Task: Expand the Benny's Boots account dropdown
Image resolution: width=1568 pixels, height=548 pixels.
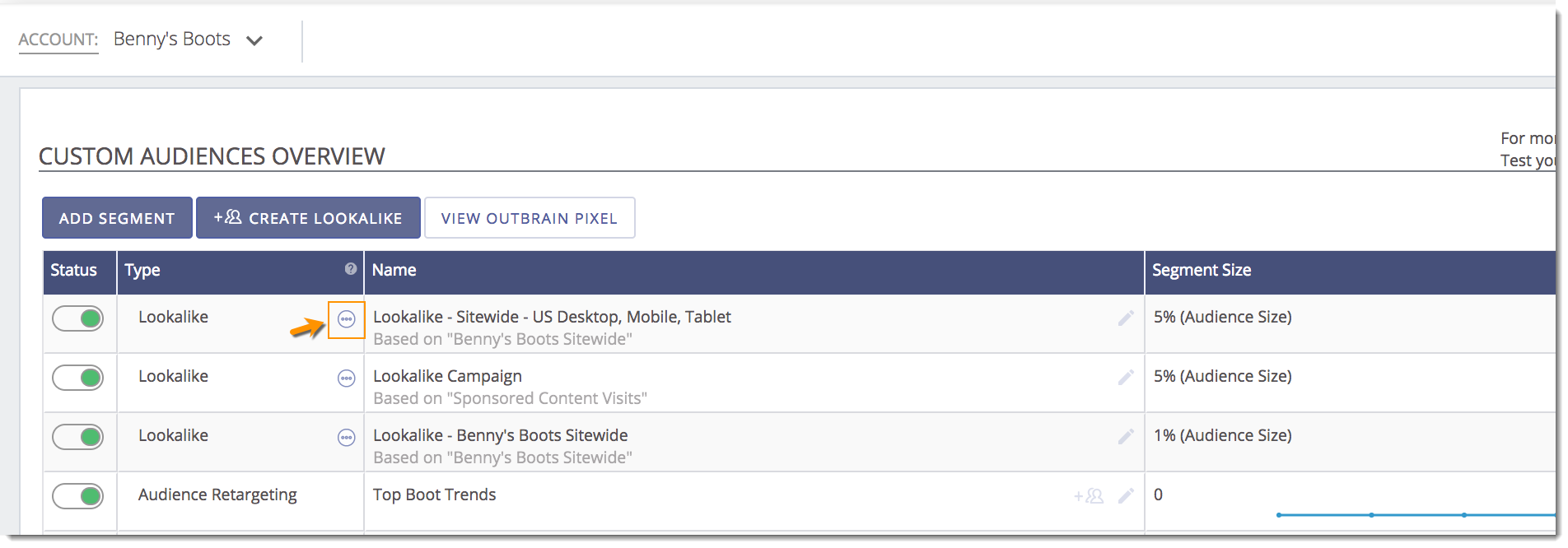Action: [254, 40]
